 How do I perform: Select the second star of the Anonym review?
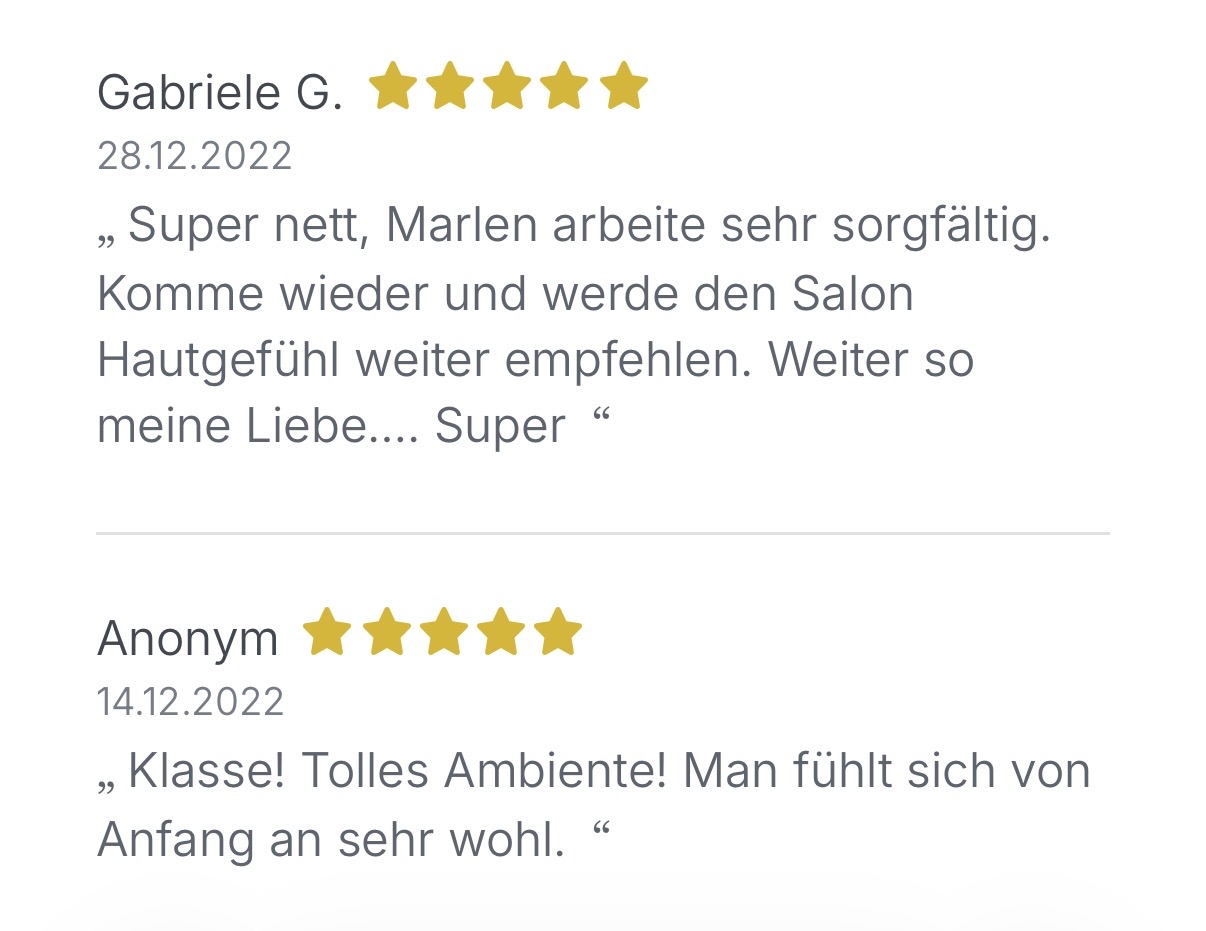point(384,632)
